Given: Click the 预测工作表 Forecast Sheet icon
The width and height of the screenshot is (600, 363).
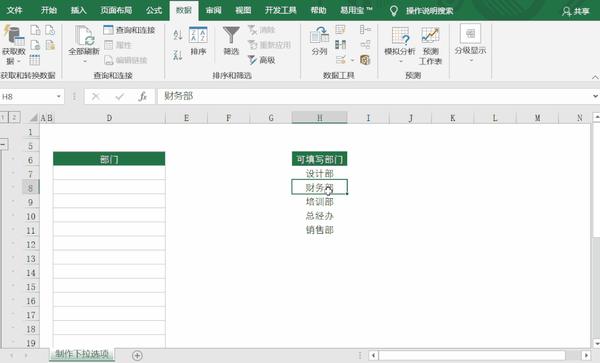Looking at the screenshot, I should click(x=430, y=46).
